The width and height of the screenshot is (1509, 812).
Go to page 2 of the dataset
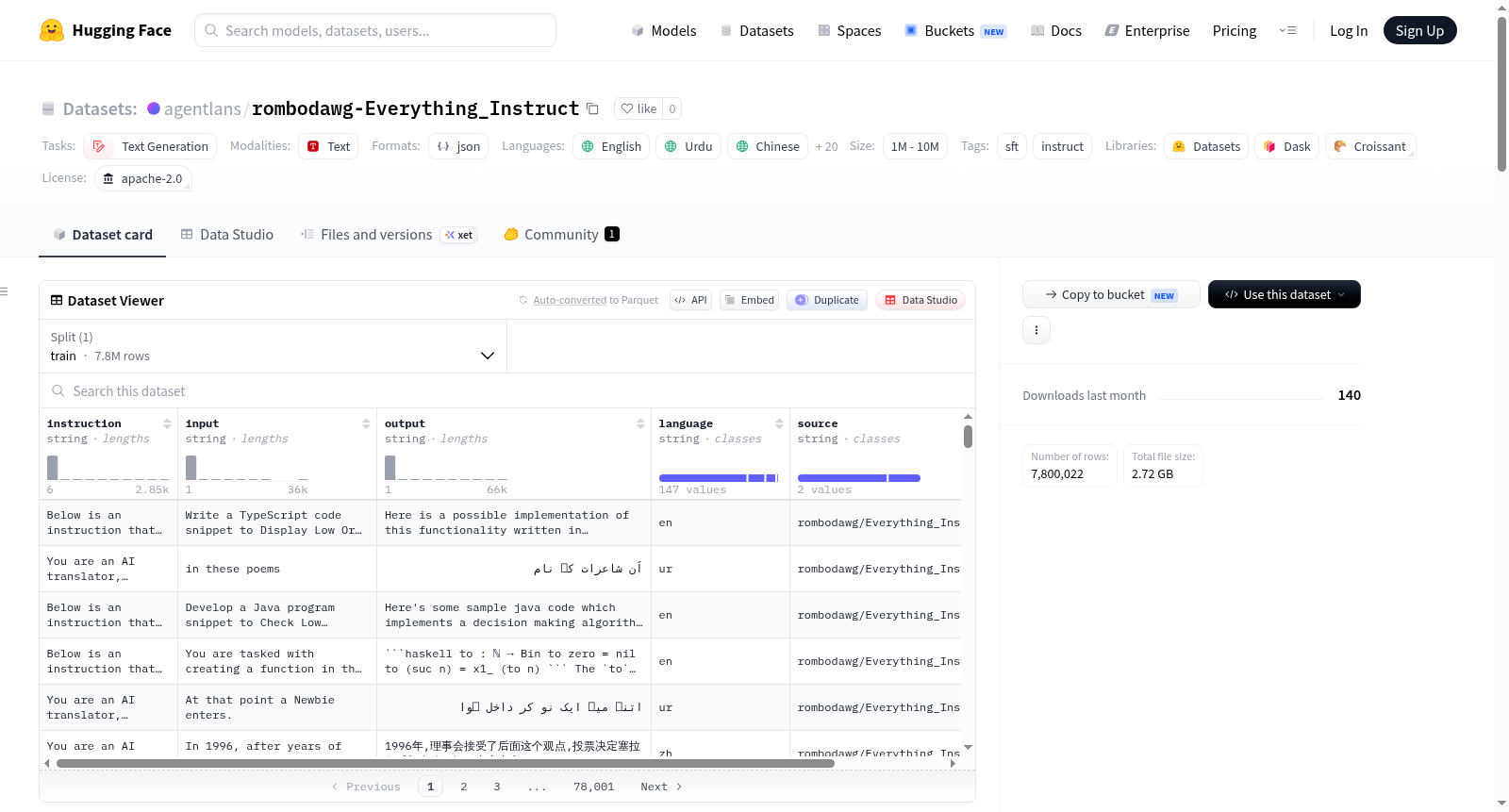click(464, 787)
